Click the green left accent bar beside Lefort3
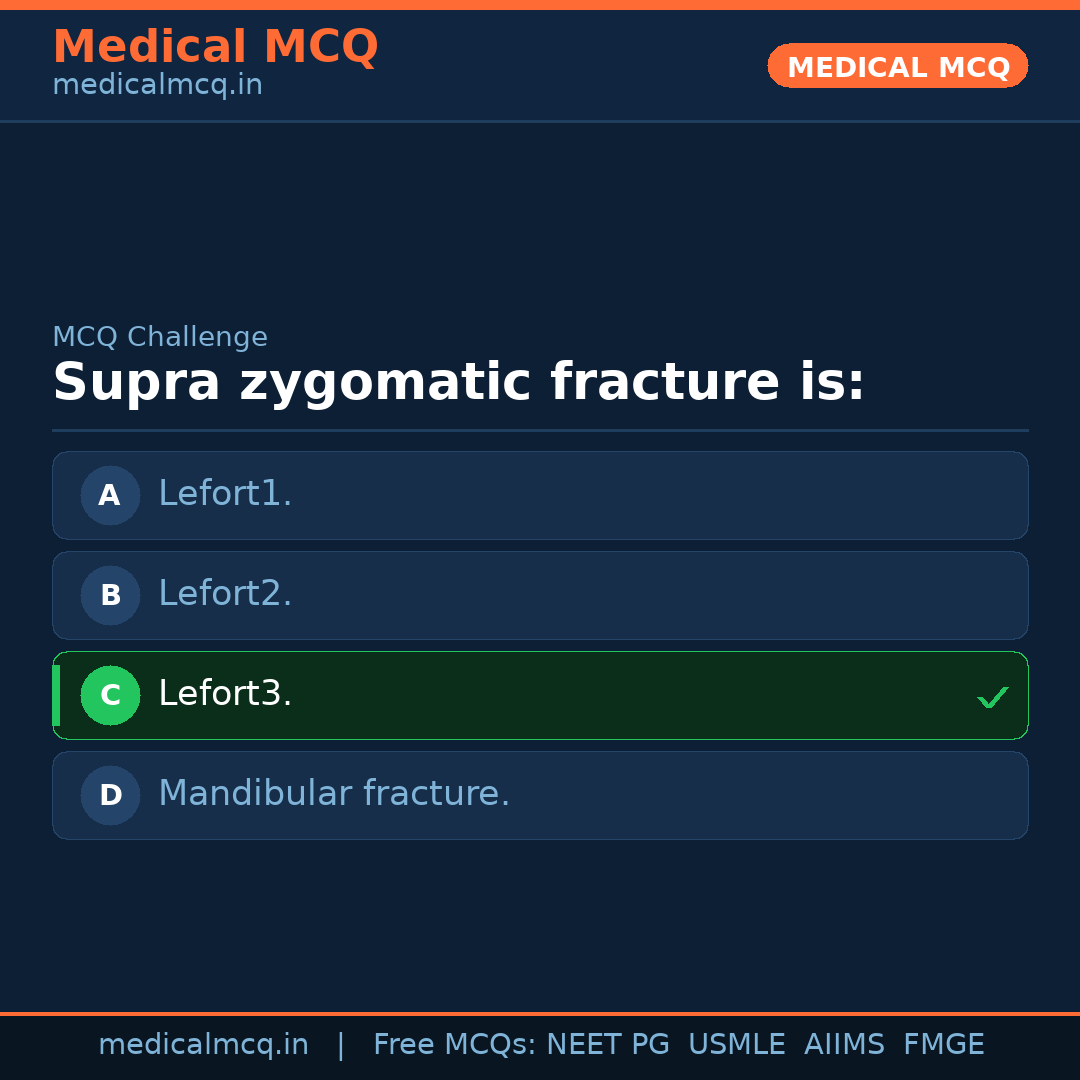1080x1080 pixels. tap(56, 695)
